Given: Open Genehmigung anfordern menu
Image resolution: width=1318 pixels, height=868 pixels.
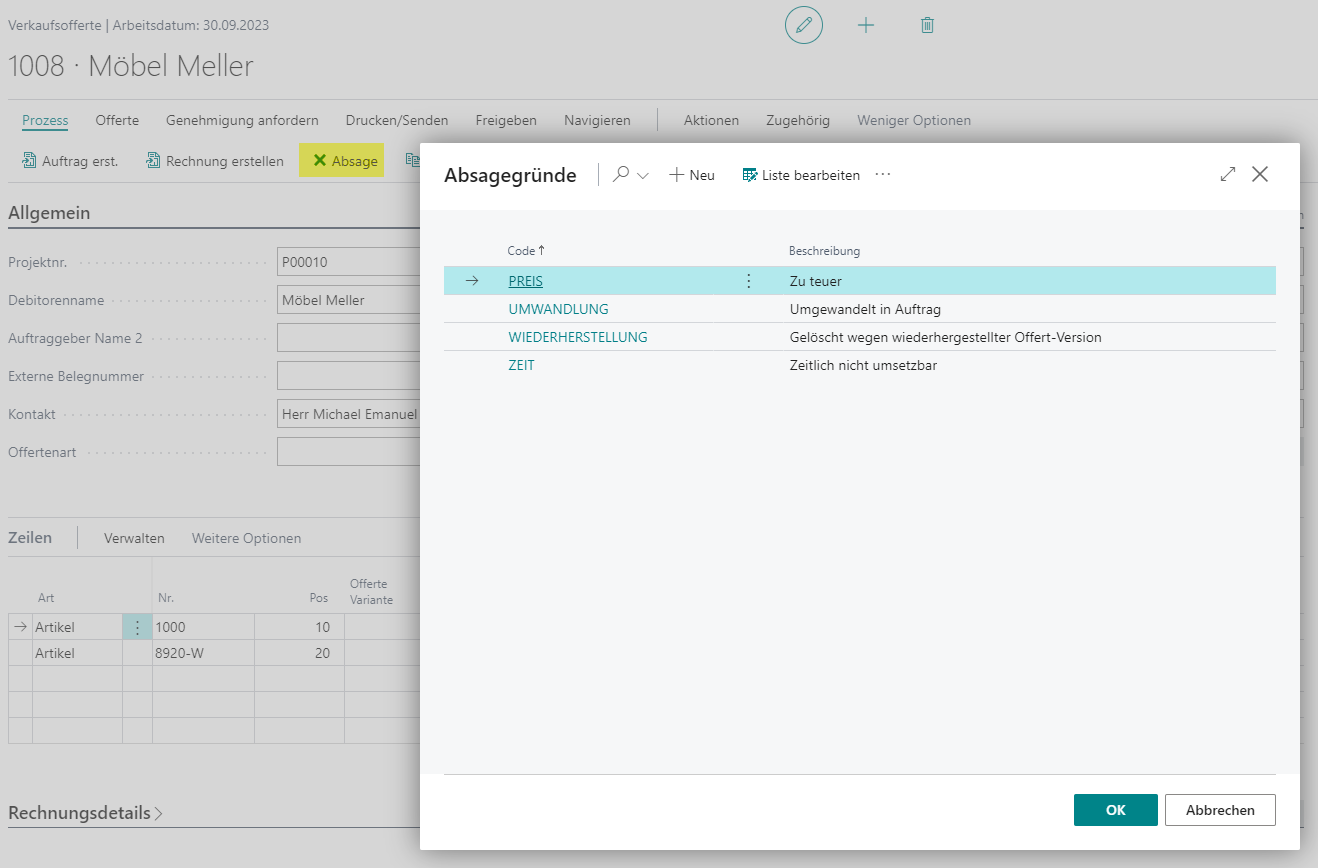Looking at the screenshot, I should point(242,120).
